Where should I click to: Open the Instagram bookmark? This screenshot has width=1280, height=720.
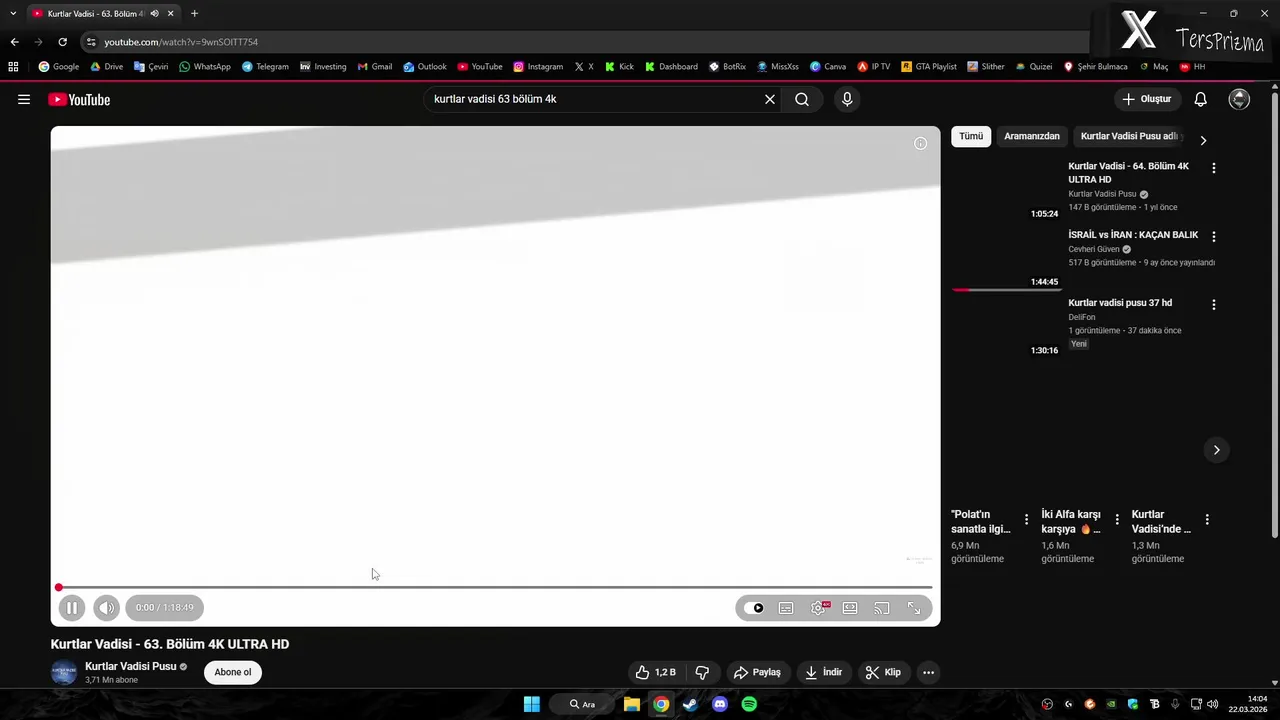coord(538,67)
